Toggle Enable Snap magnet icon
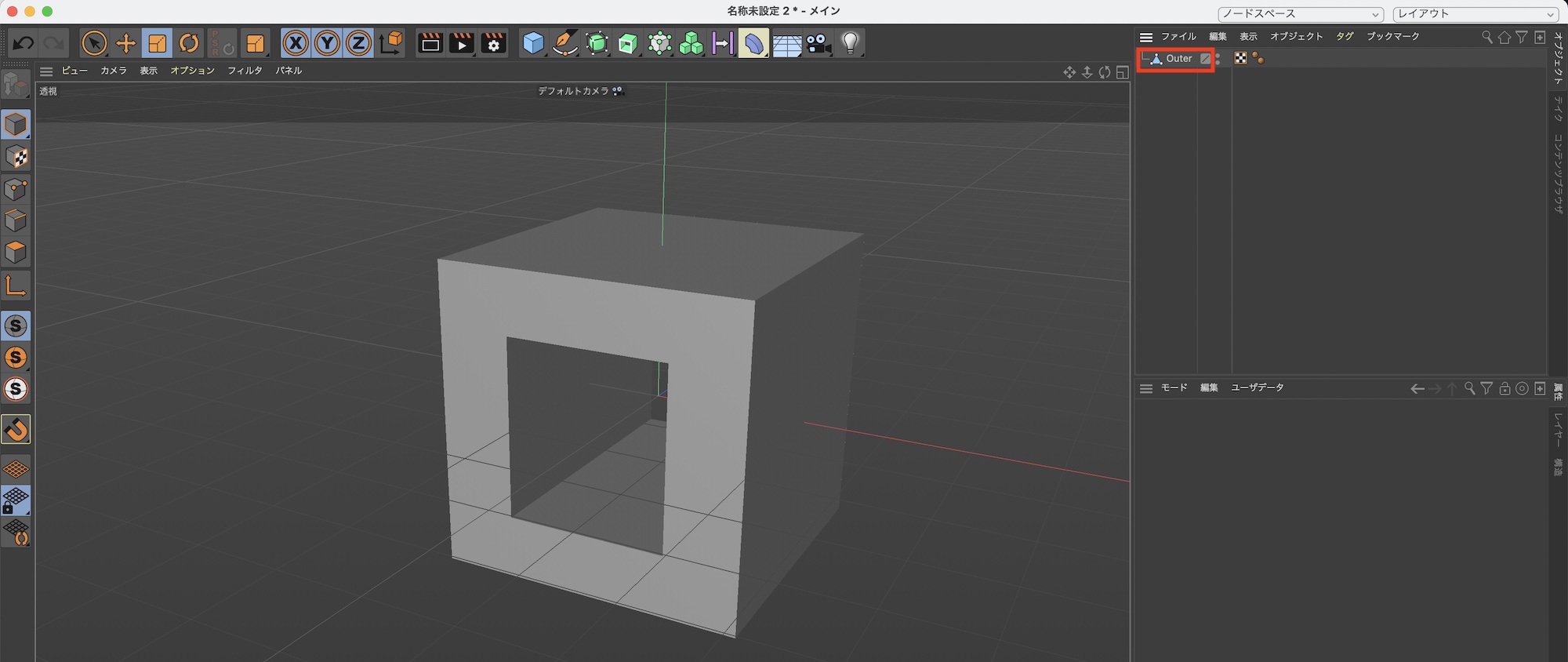This screenshot has height=662, width=1568. tap(16, 429)
